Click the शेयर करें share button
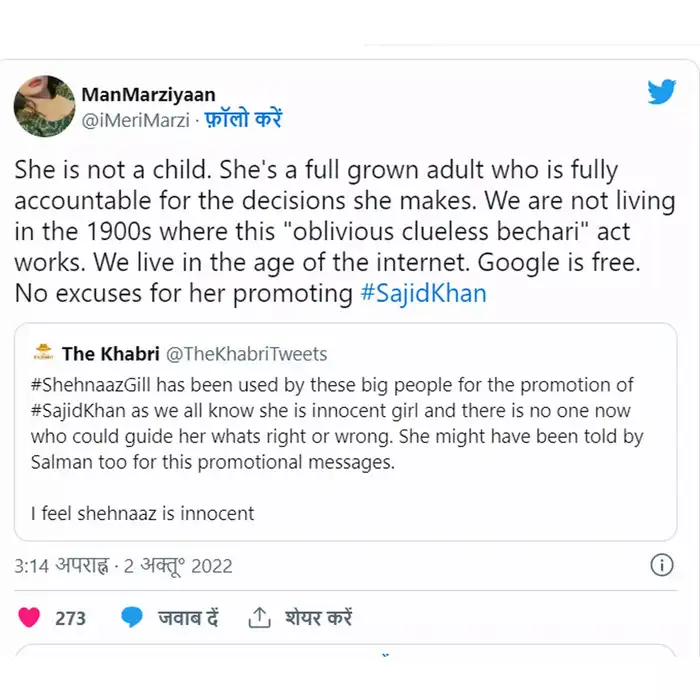This screenshot has height=700, width=700. click(x=318, y=618)
